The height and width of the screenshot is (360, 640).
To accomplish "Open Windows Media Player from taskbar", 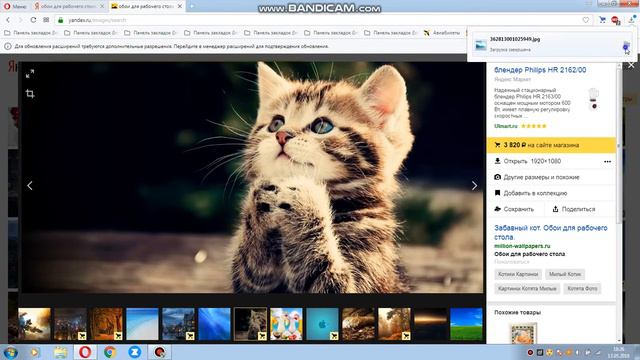I will pyautogui.click(x=35, y=352).
